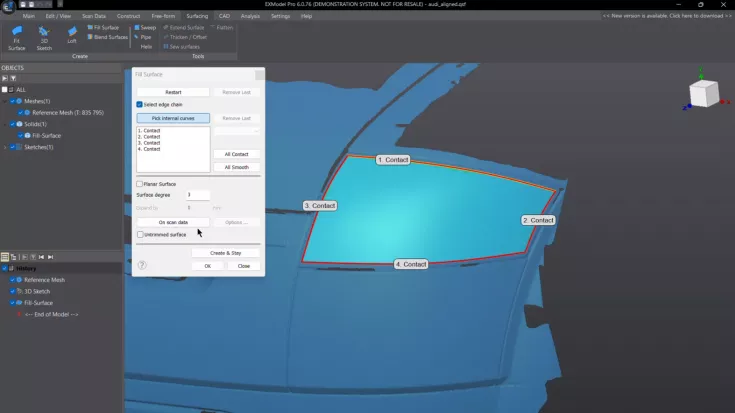
Task: Jump to last history step icon
Action: (x=50, y=257)
